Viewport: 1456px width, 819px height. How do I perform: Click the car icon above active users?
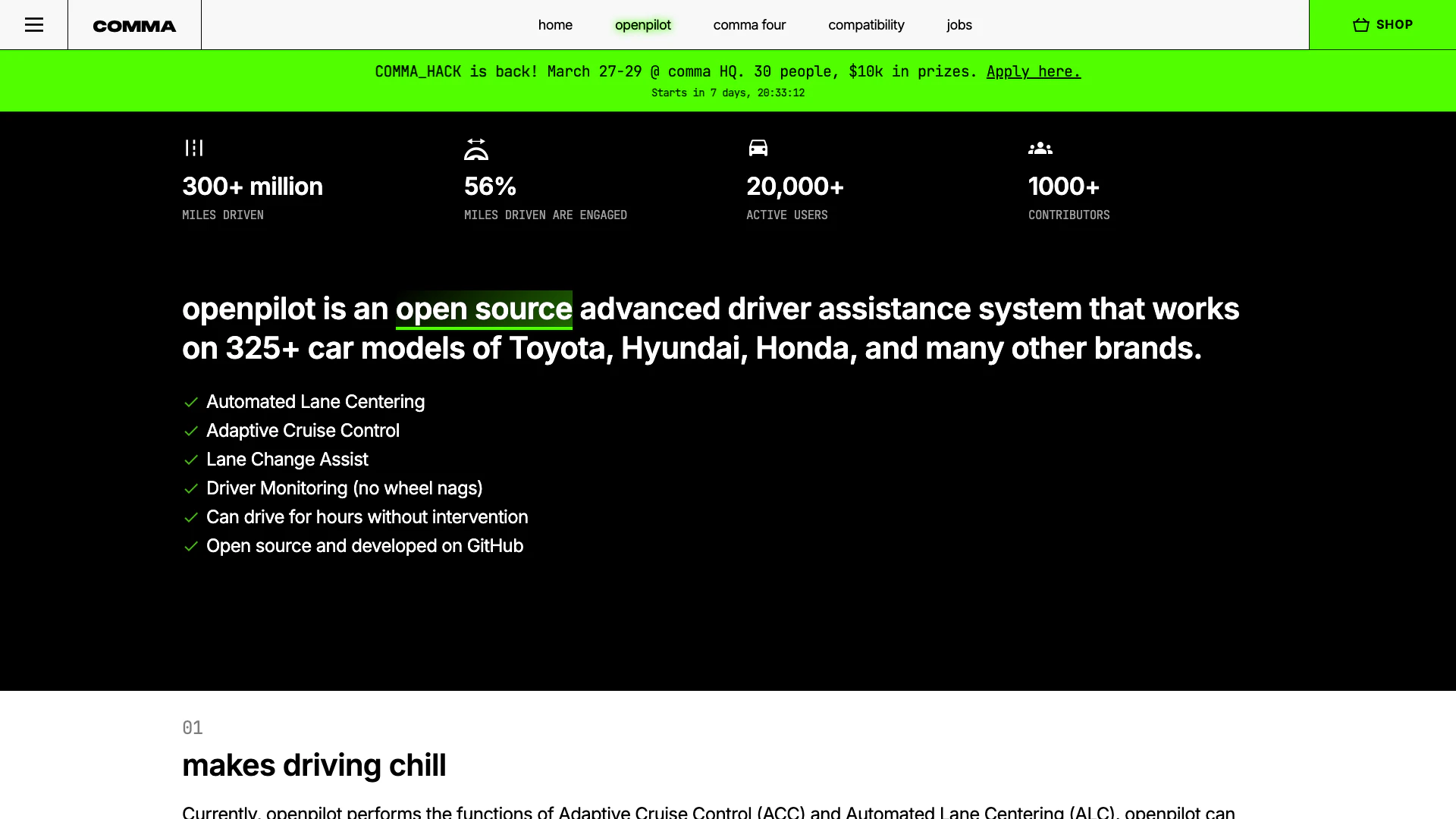(x=758, y=148)
